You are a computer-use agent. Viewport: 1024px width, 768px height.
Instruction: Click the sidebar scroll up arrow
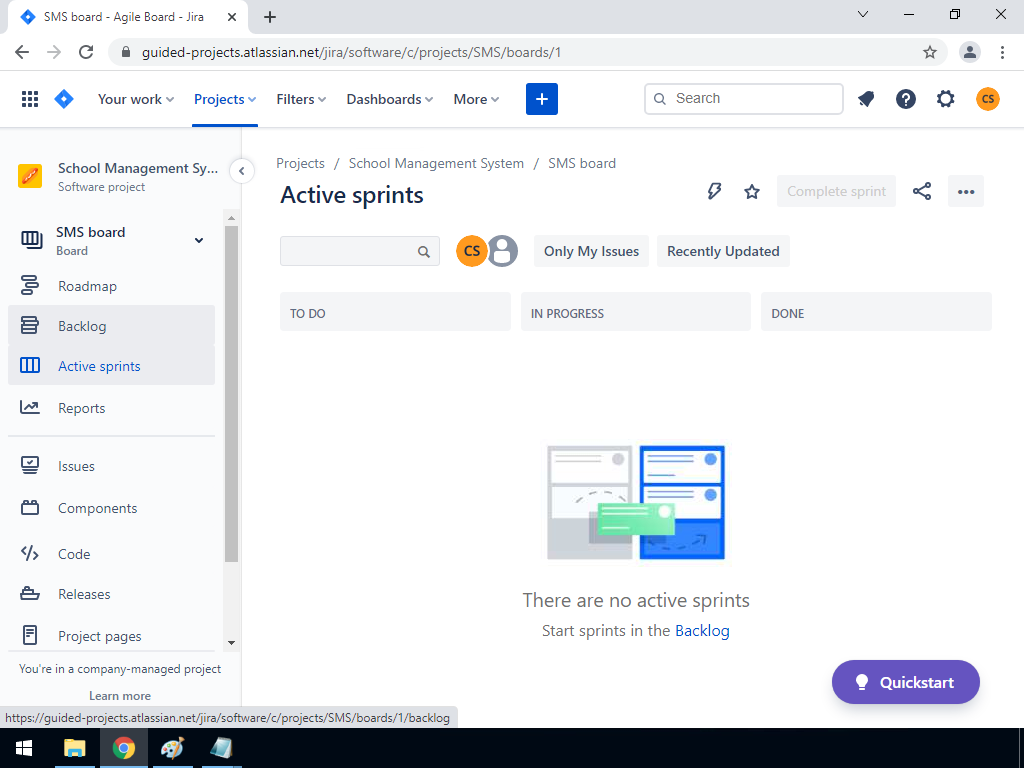(x=231, y=217)
